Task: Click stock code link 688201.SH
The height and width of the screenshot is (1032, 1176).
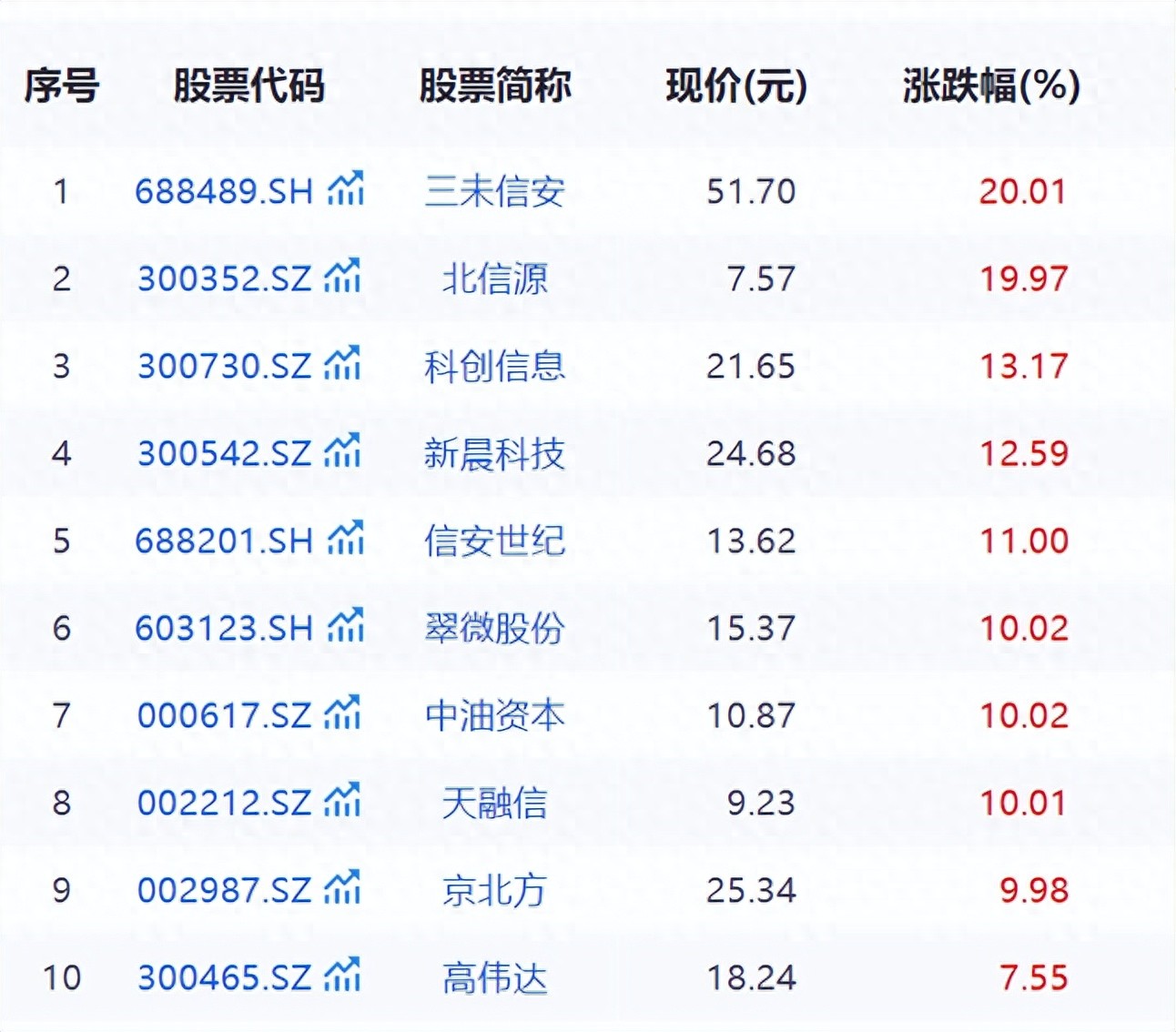Action: pyautogui.click(x=224, y=541)
